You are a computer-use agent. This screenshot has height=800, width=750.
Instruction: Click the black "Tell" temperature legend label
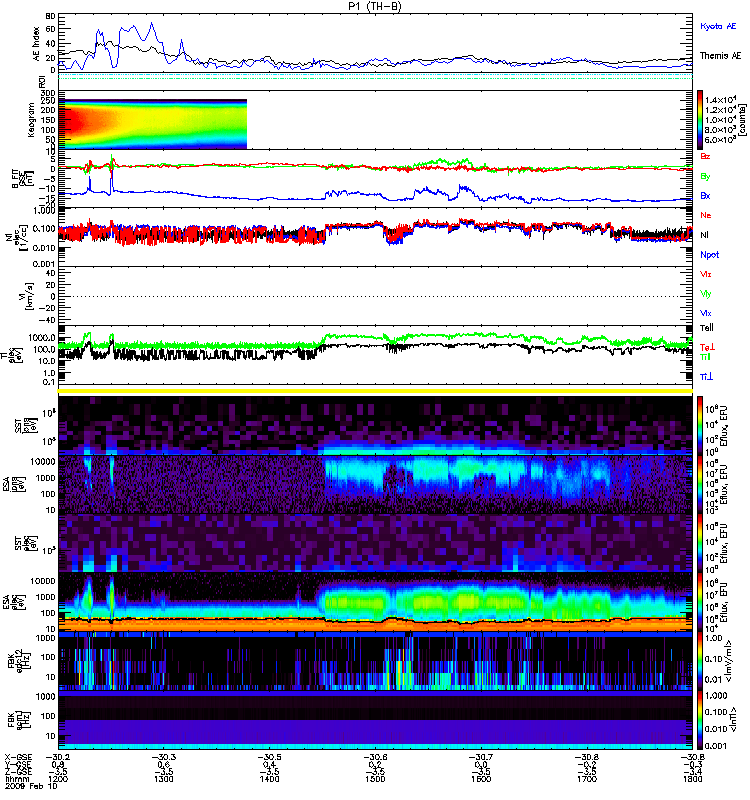click(x=707, y=328)
